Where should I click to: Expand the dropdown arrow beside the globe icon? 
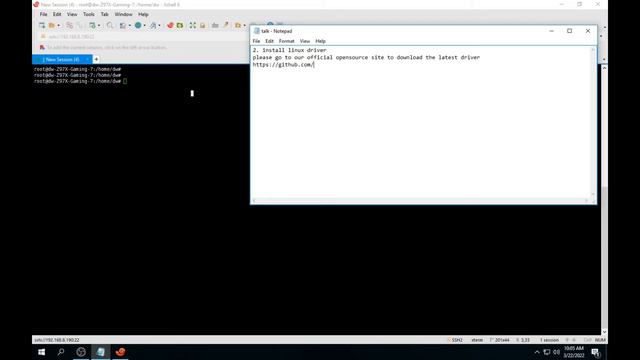click(x=144, y=25)
